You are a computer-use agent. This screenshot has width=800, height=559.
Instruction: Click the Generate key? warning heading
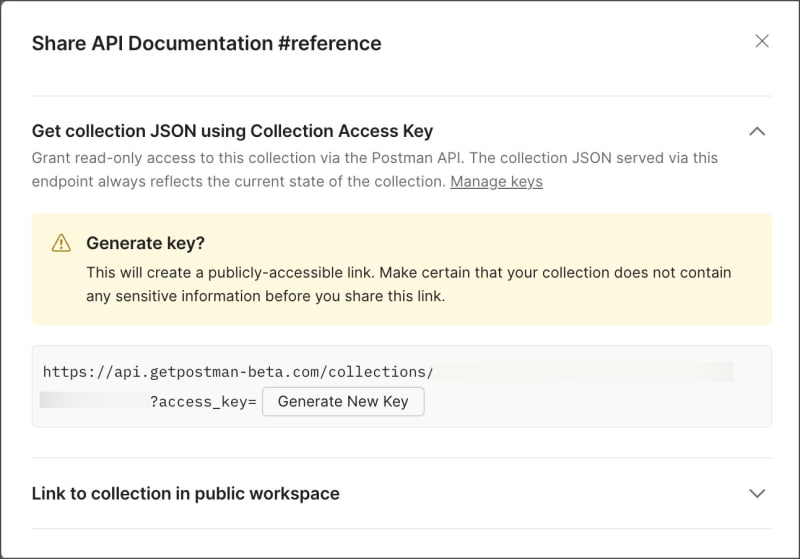click(145, 243)
